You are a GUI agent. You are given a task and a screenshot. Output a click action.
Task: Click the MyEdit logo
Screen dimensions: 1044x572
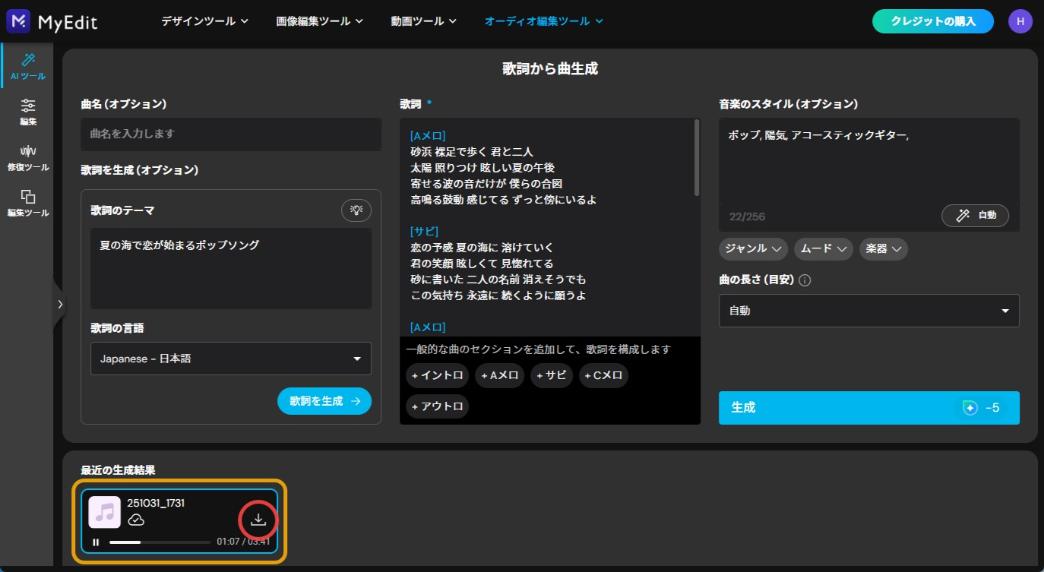[52, 21]
